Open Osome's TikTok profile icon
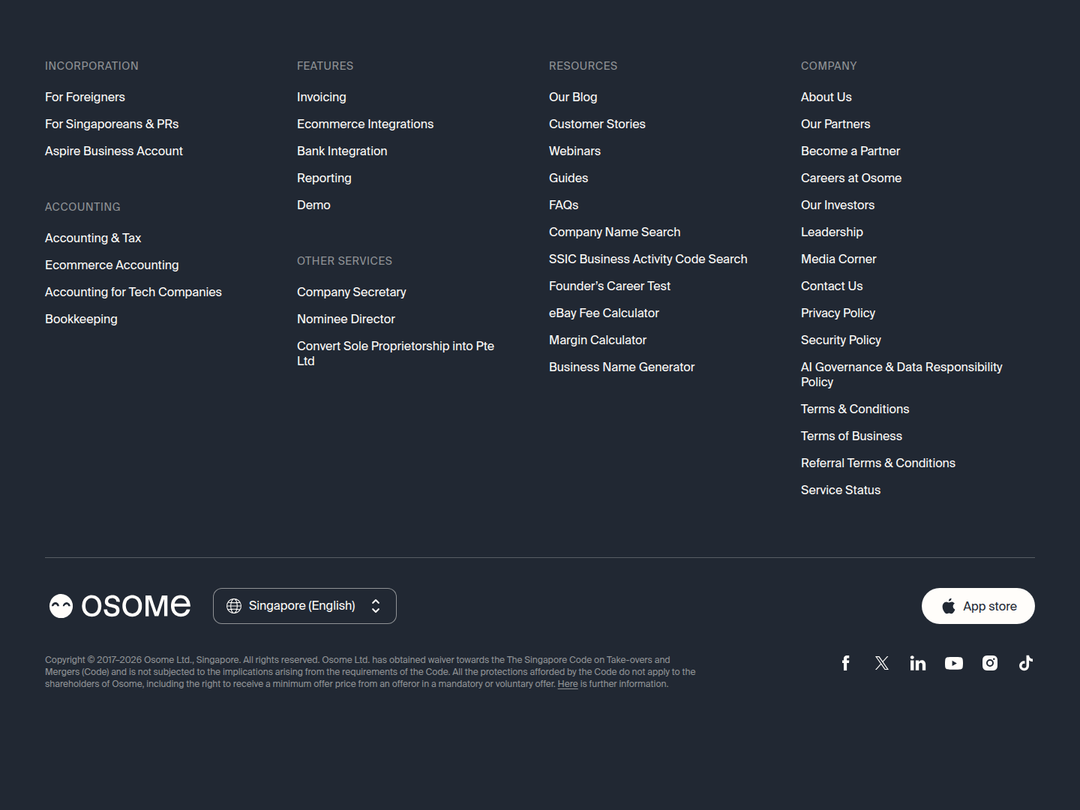This screenshot has height=810, width=1080. coord(1026,663)
